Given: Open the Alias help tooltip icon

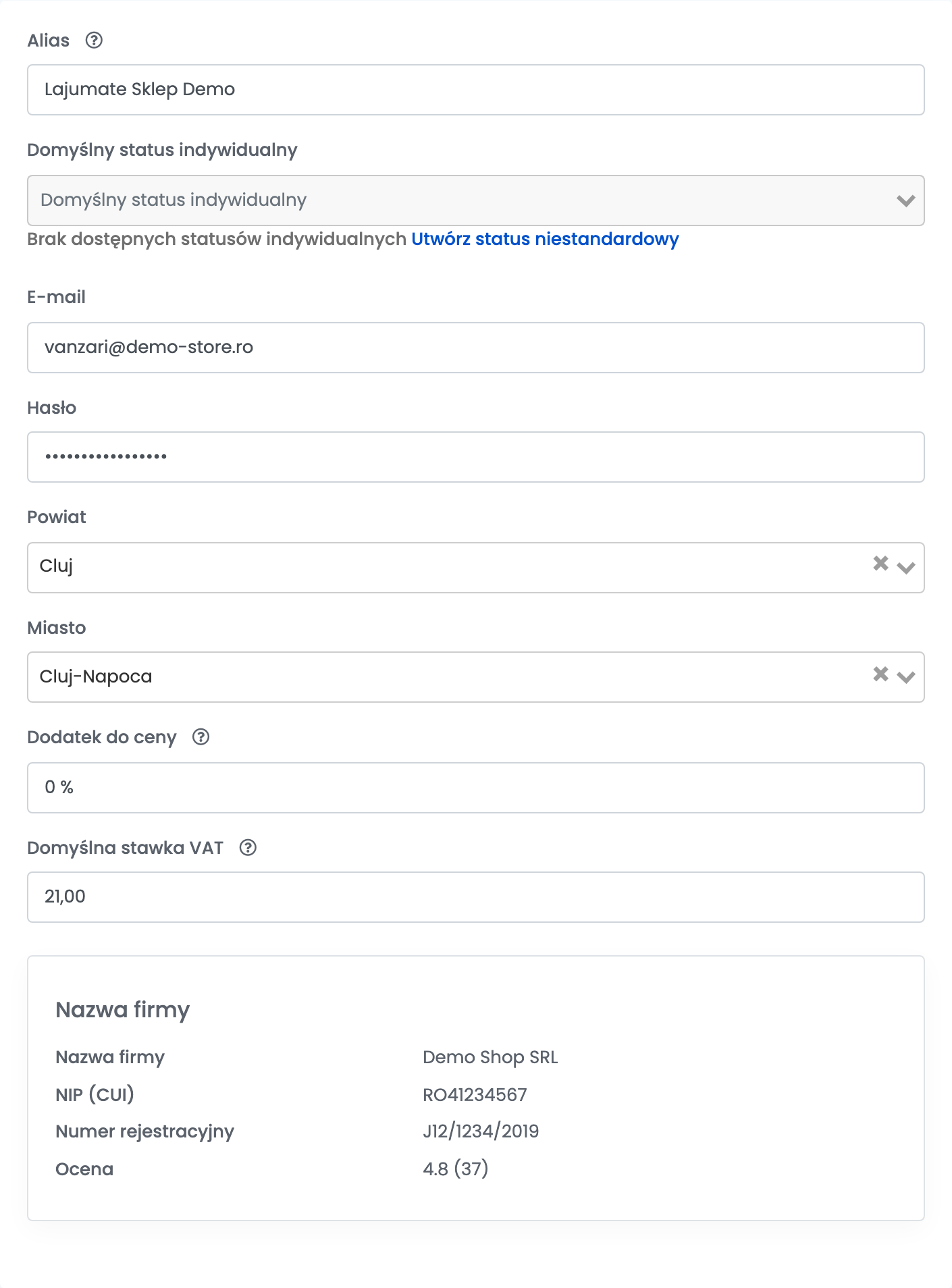Looking at the screenshot, I should tap(94, 41).
